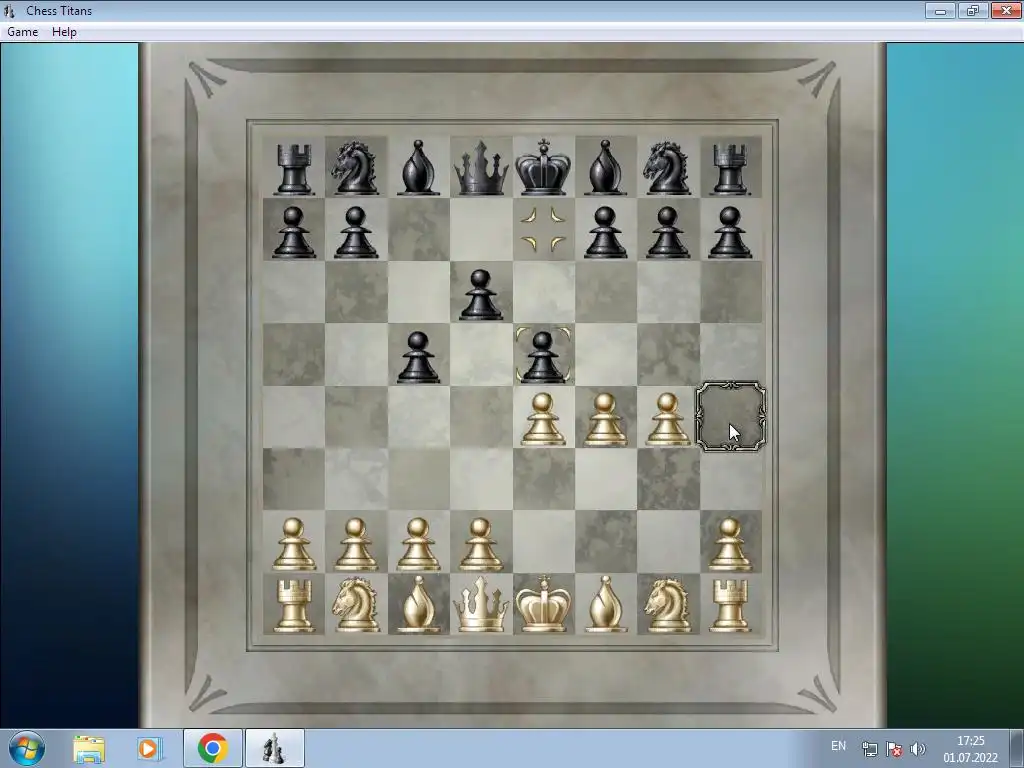Select the white bishop on f1

click(605, 605)
